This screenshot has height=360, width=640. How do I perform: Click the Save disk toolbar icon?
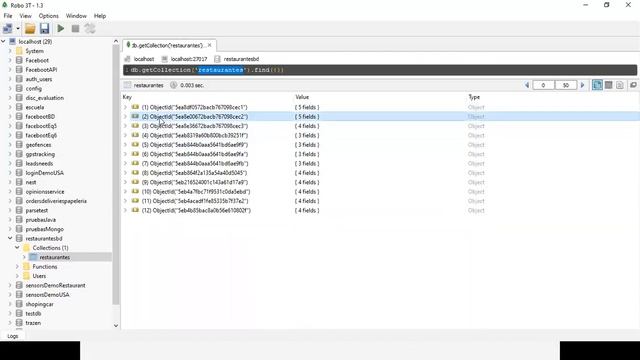[x=44, y=29]
